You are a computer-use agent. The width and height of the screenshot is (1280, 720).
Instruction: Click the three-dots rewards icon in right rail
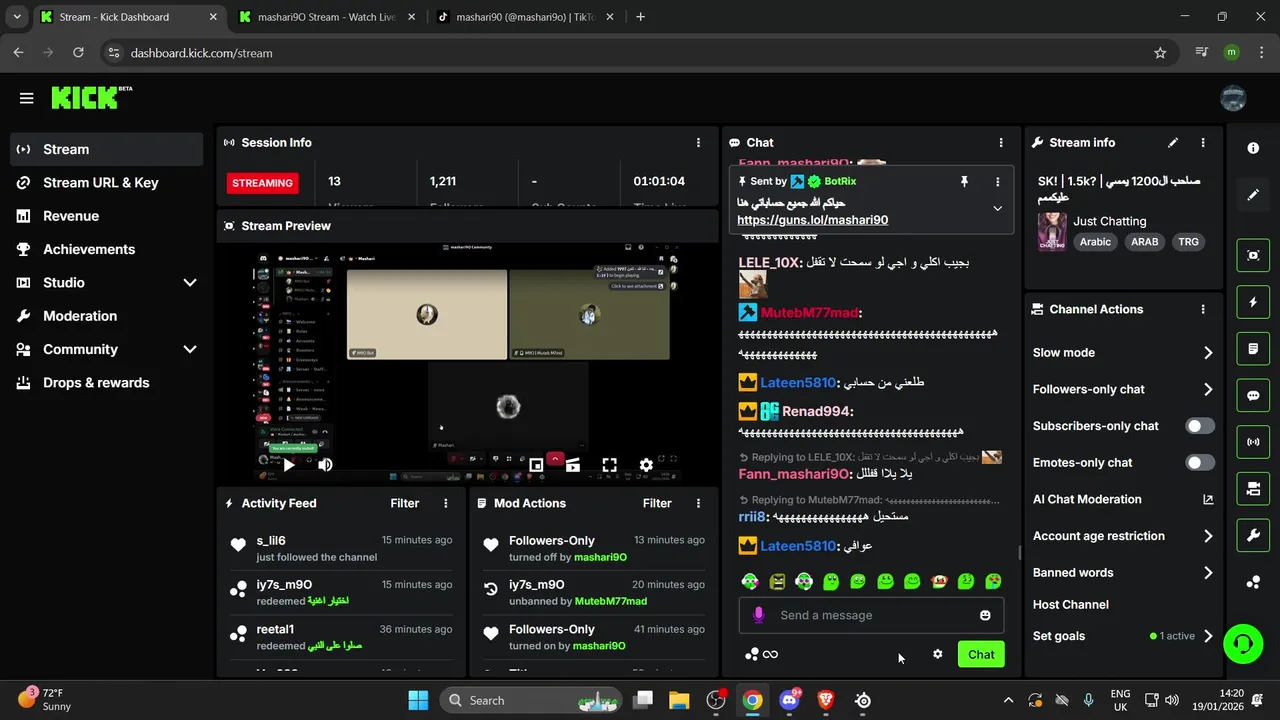1253,582
